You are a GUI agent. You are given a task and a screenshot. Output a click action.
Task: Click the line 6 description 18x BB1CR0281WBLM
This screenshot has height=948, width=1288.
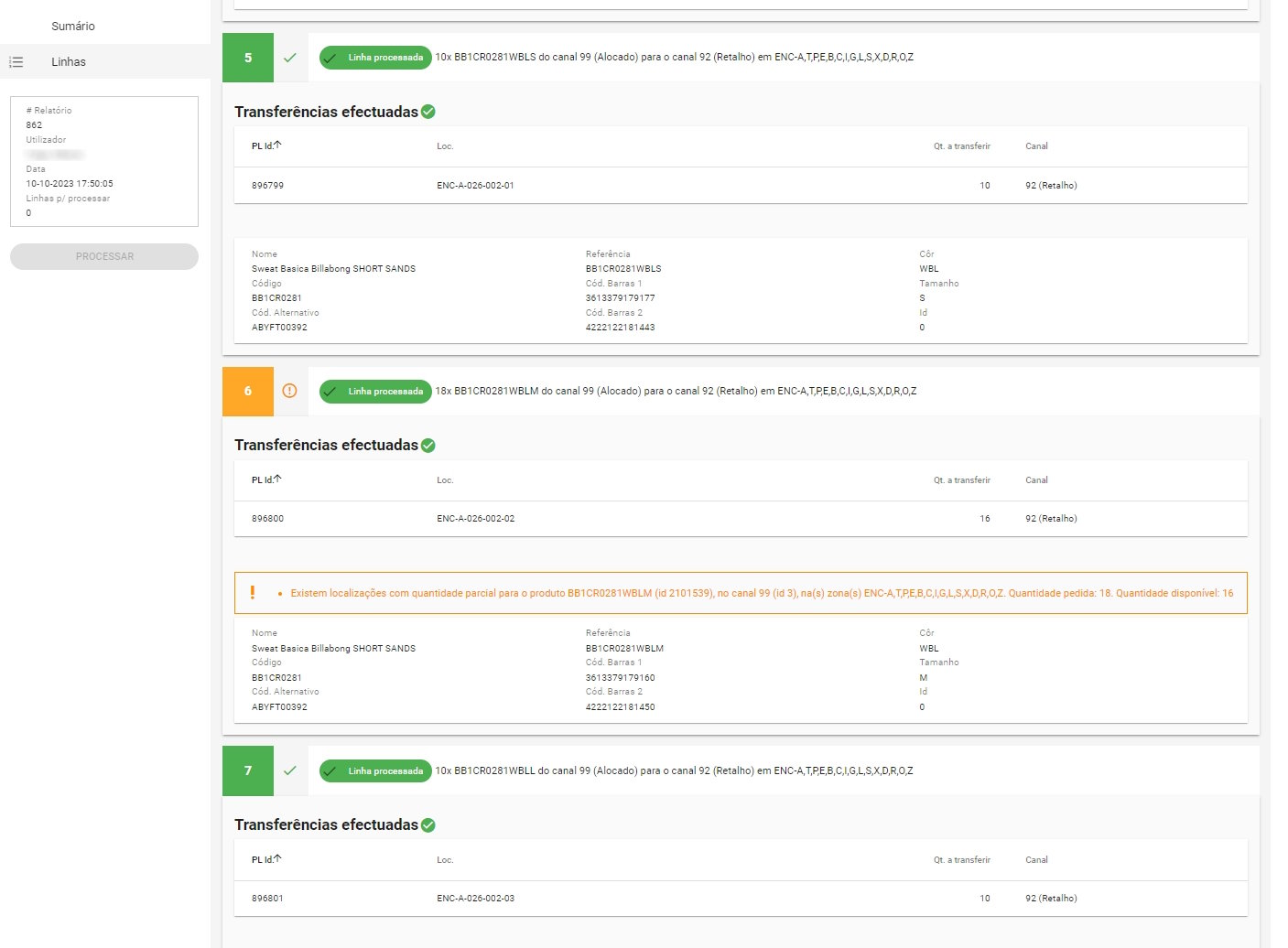(676, 392)
